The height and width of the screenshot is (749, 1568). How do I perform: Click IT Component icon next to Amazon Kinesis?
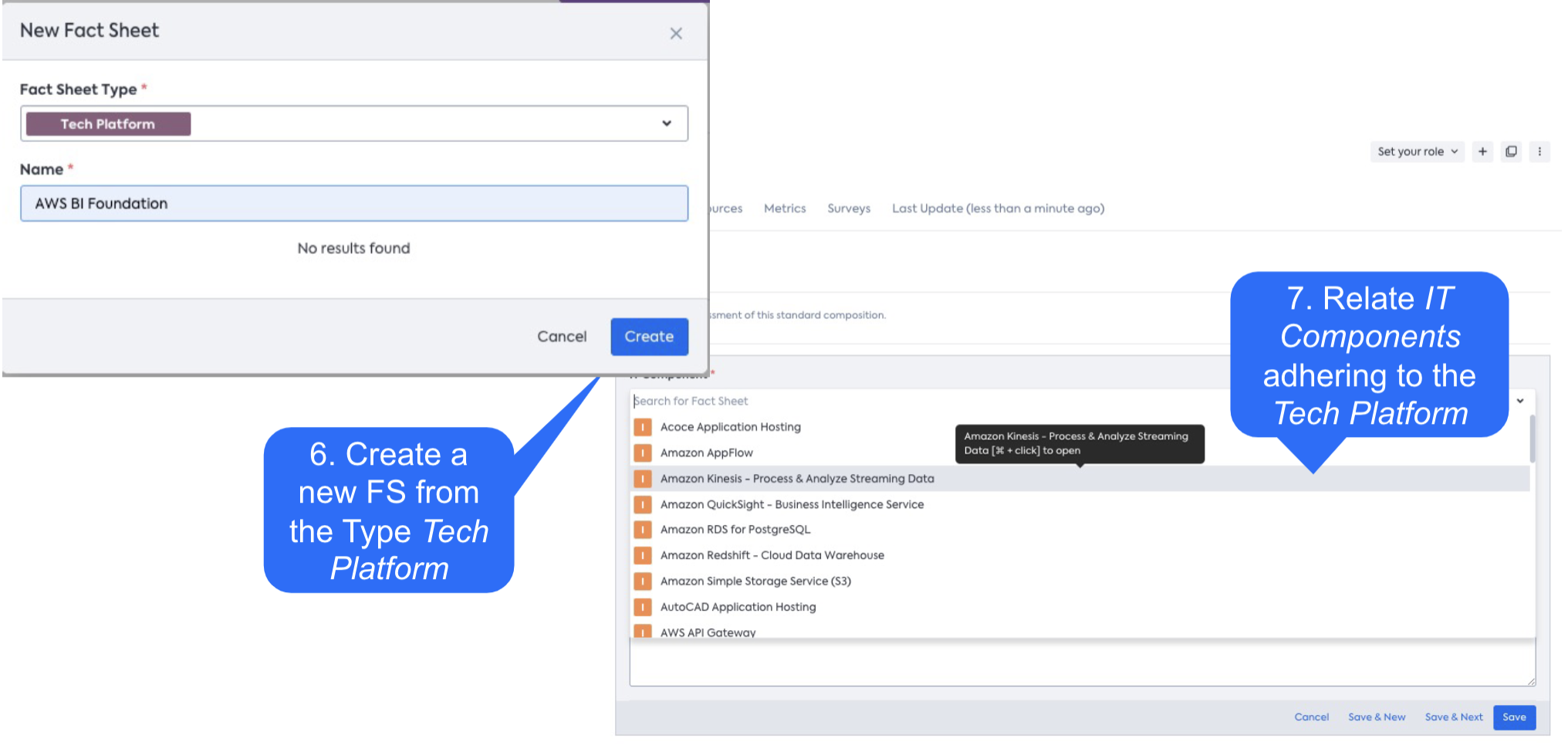coord(642,479)
